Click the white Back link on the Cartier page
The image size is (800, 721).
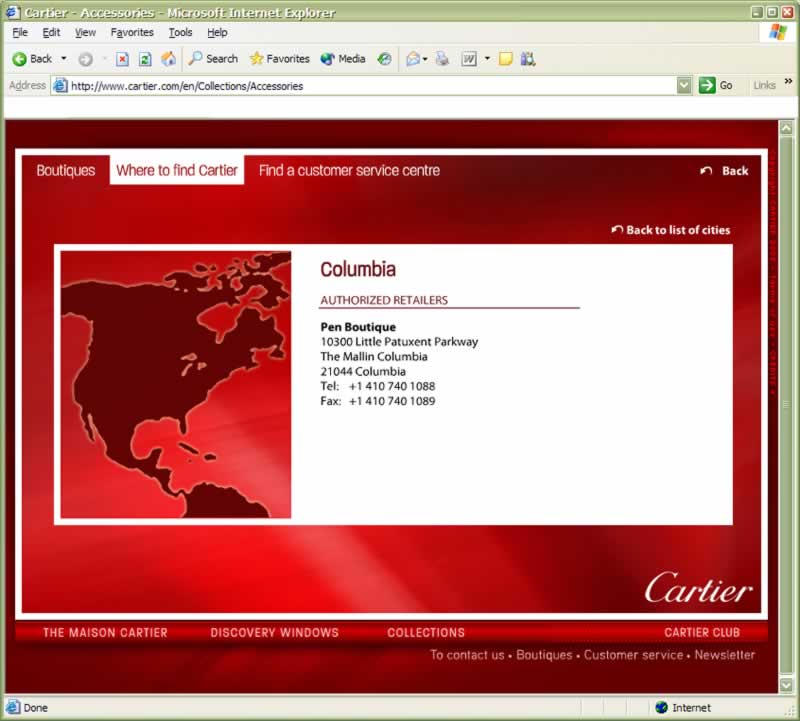pos(724,171)
